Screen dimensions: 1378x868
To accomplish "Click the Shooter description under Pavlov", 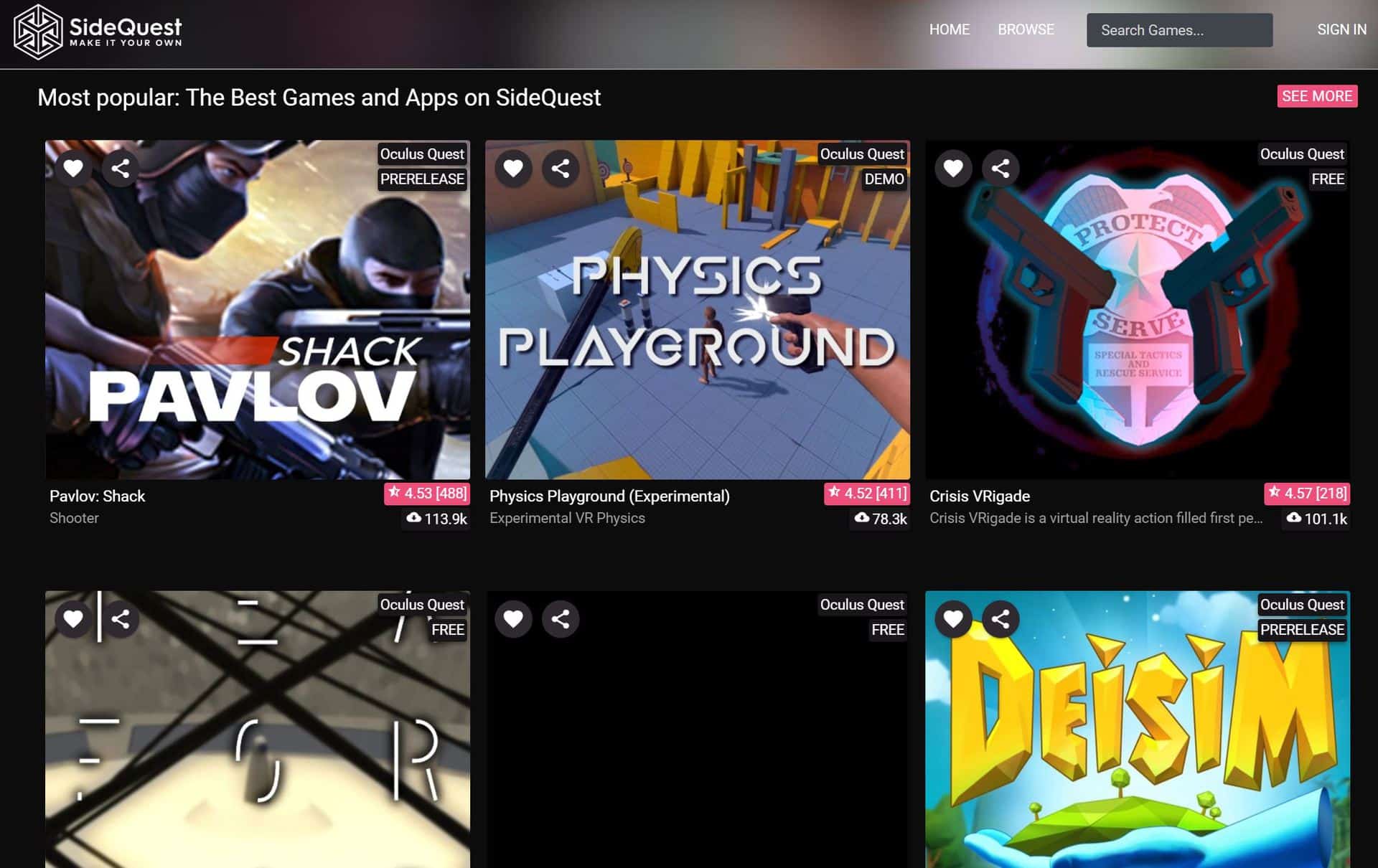I will [74, 518].
